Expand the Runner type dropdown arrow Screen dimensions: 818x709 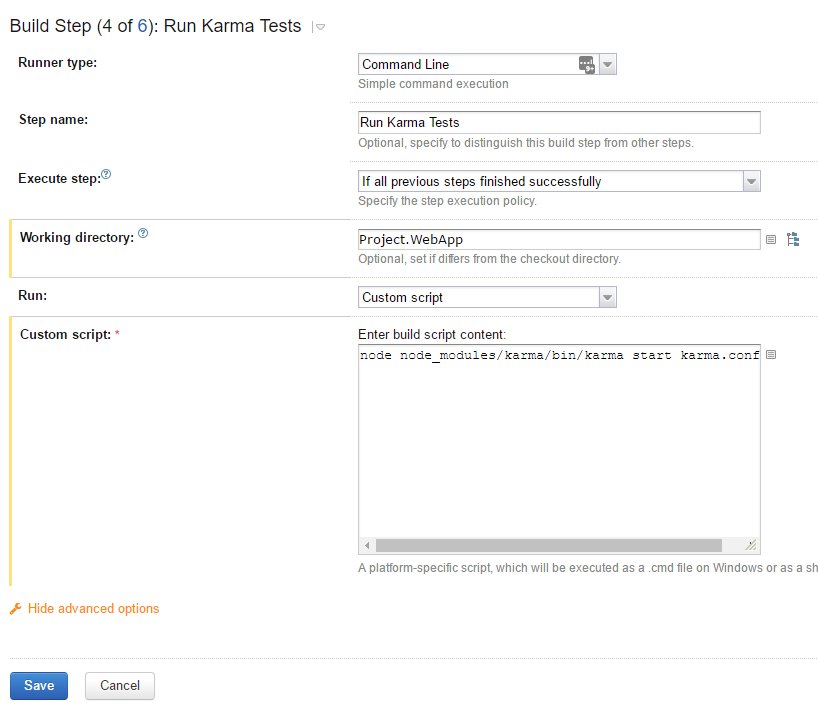(x=608, y=64)
